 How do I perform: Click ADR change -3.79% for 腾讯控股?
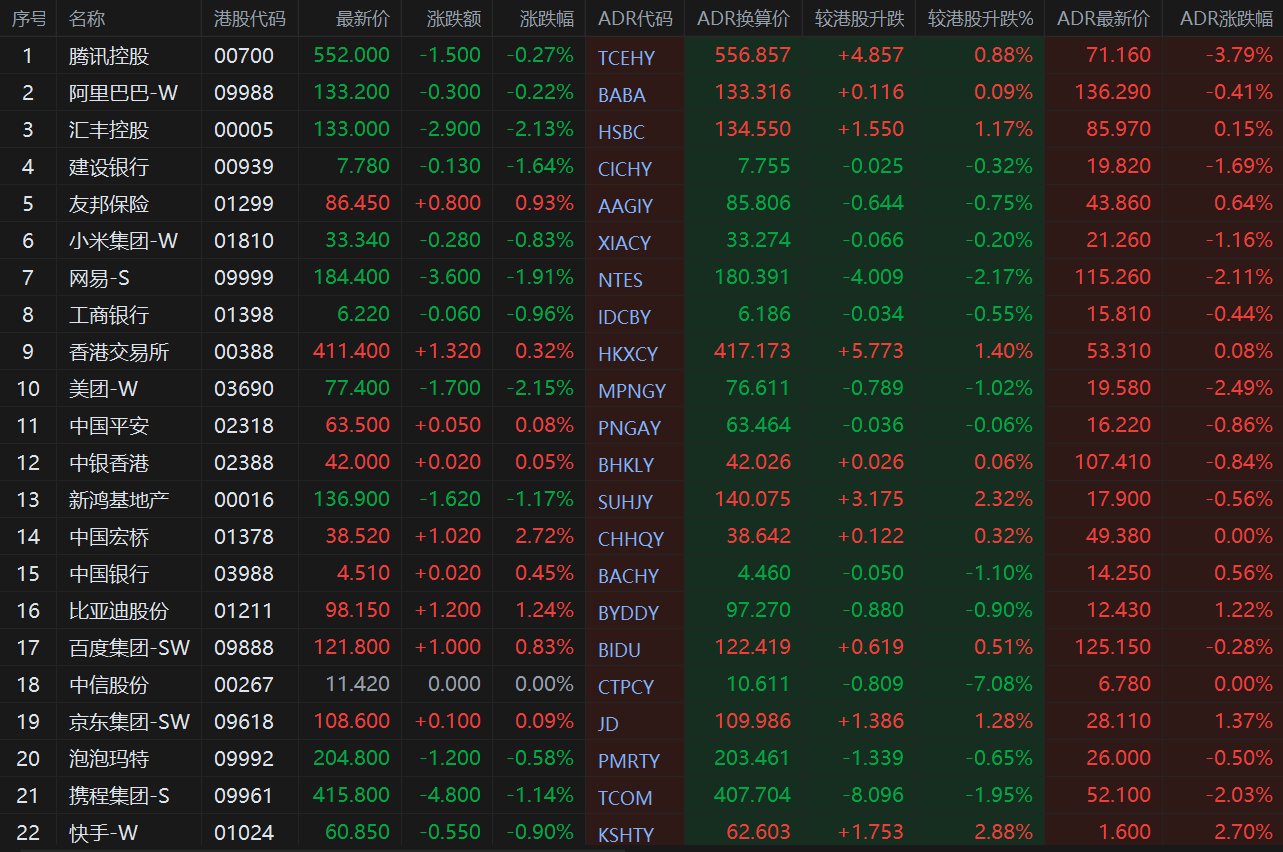click(1240, 56)
